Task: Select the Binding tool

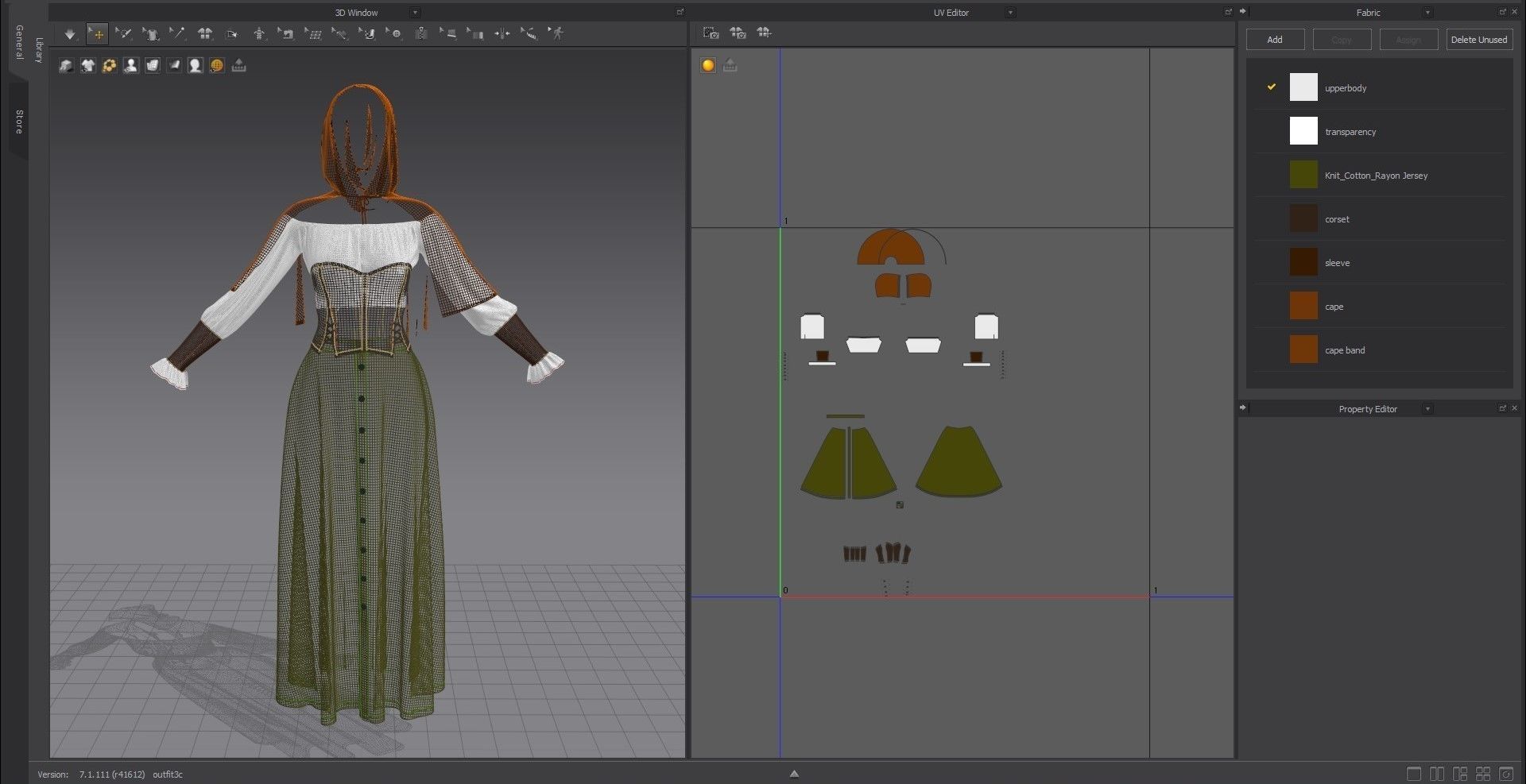Action: pyautogui.click(x=475, y=33)
